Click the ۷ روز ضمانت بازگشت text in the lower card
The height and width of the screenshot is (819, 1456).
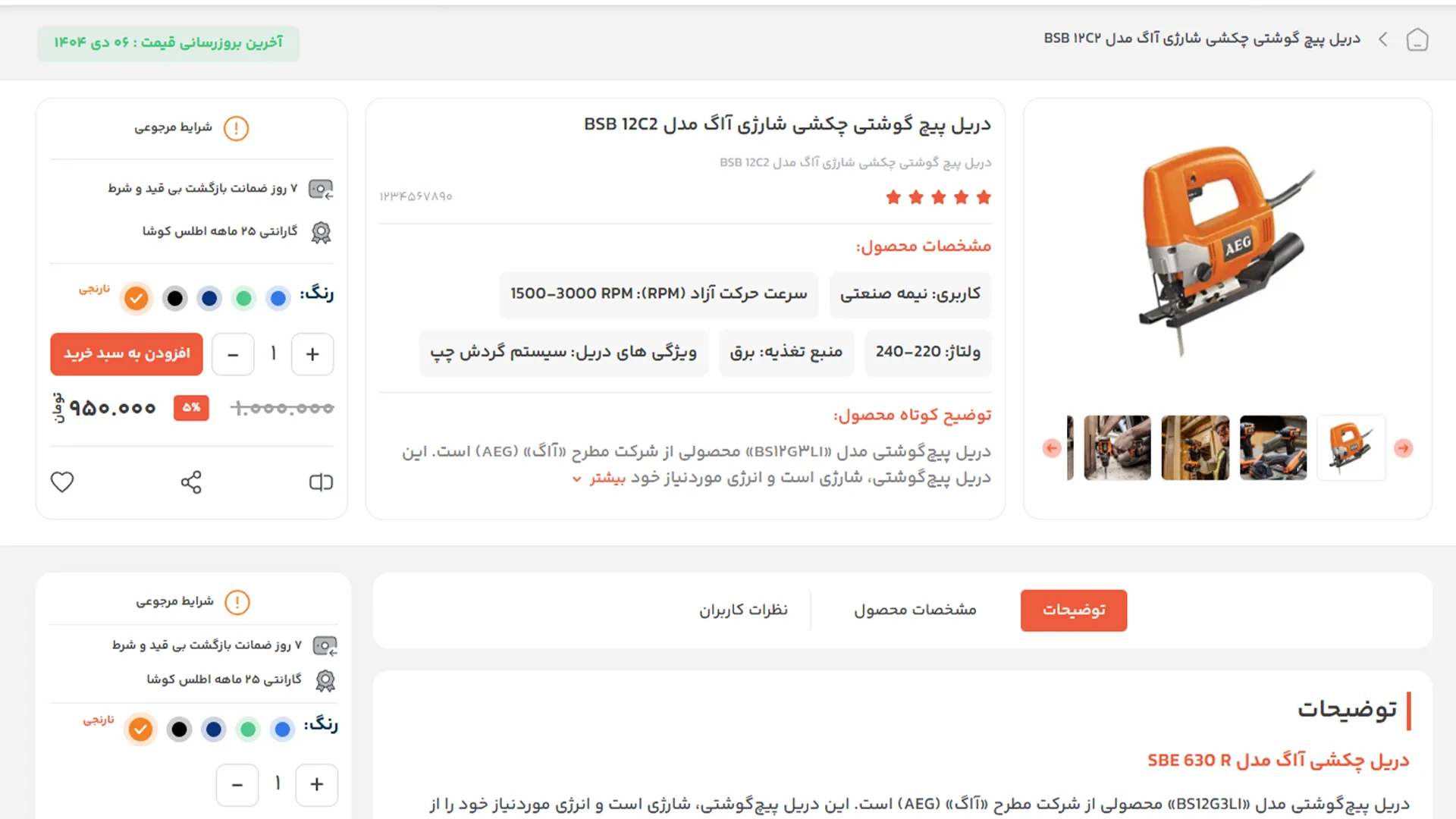click(x=208, y=645)
